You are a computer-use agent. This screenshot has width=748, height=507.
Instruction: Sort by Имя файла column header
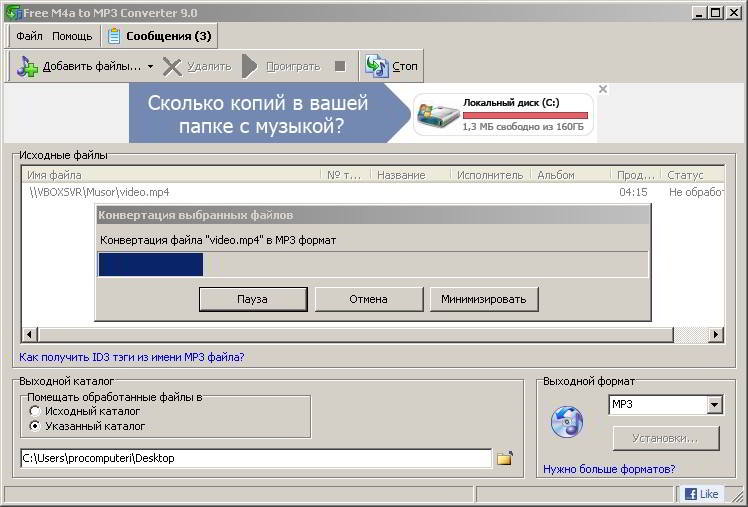172,175
